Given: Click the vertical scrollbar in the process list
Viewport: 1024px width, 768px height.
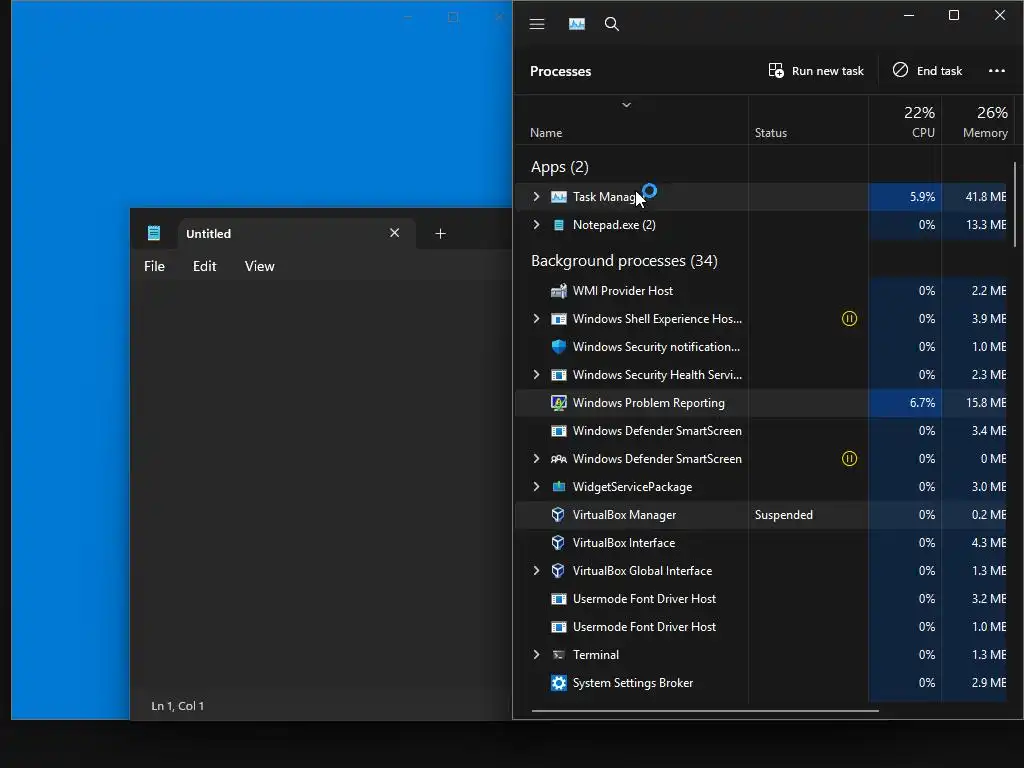Looking at the screenshot, I should pos(1014,204).
